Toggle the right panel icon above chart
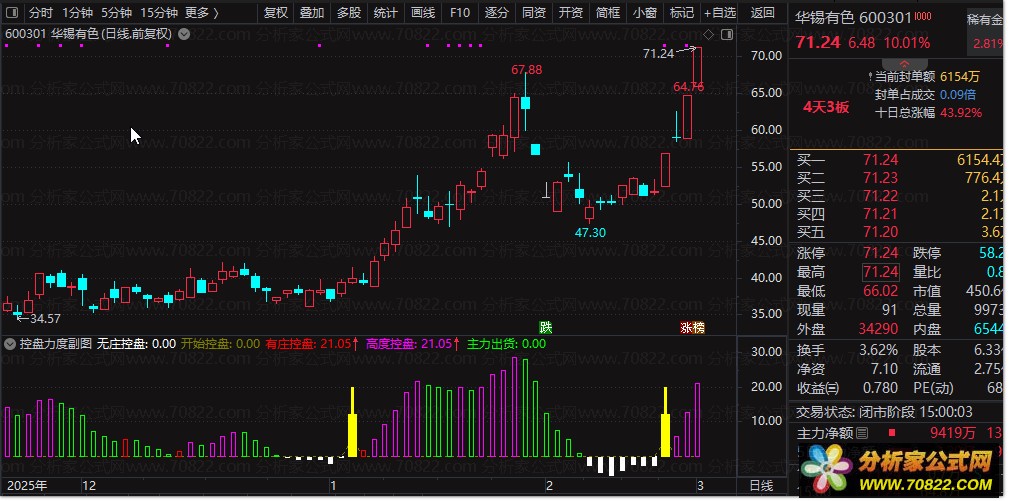This screenshot has width=1009, height=501. [727, 34]
